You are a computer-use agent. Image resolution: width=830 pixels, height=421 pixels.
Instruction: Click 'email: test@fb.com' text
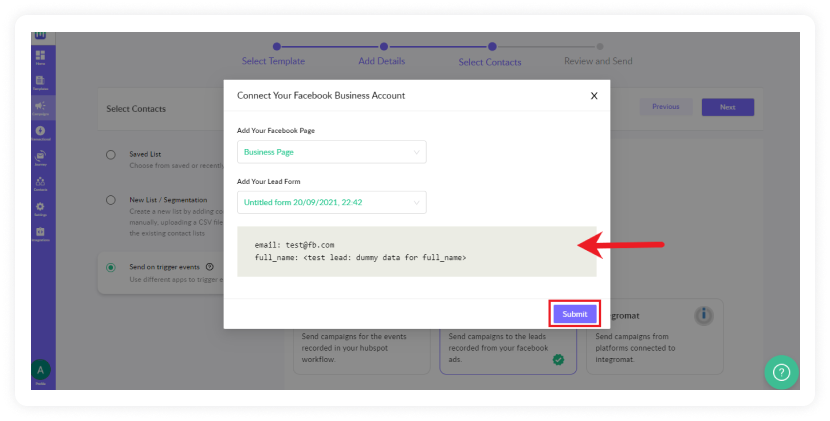(294, 245)
